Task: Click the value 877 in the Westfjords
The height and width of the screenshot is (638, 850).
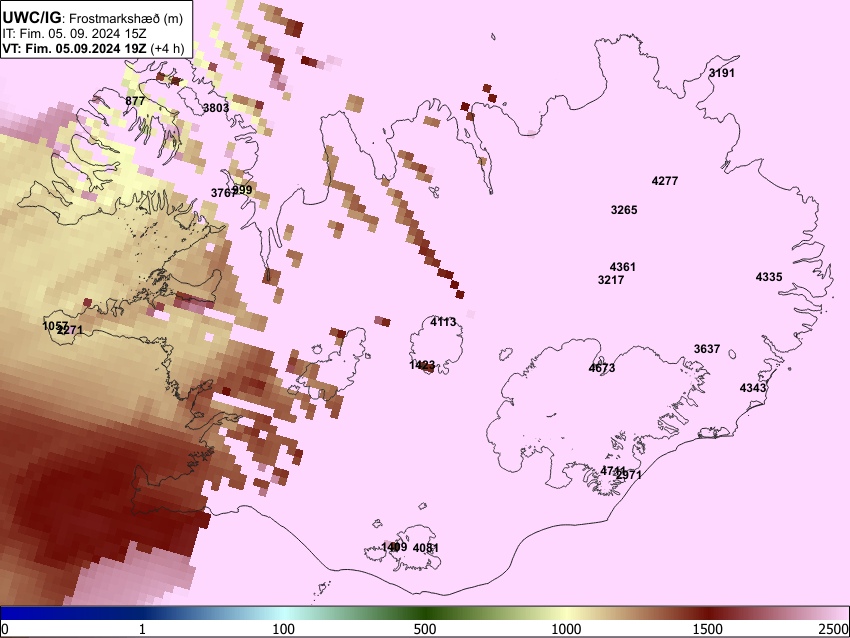Action: click(135, 101)
